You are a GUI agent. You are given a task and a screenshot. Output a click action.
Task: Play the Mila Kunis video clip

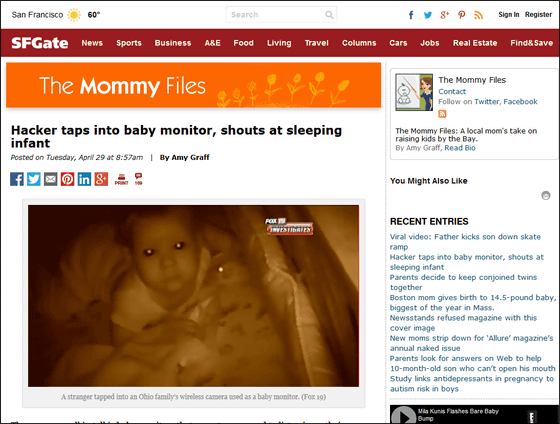point(404,416)
